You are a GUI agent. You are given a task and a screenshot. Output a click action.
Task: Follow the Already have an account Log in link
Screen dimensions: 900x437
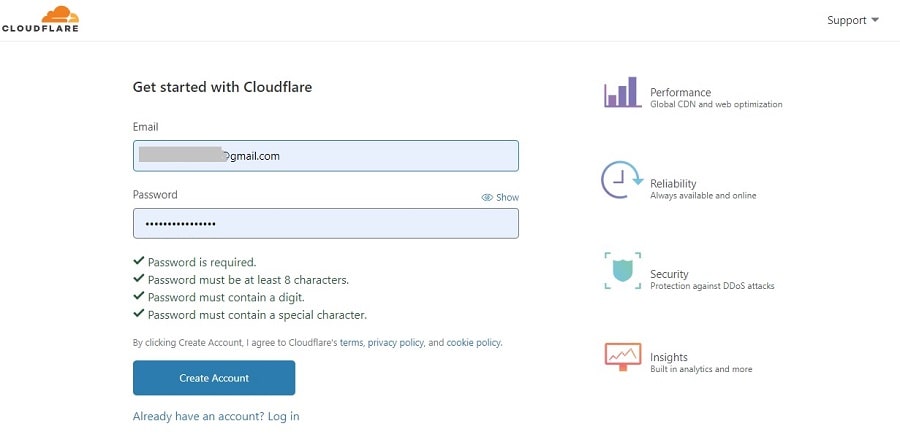216,416
